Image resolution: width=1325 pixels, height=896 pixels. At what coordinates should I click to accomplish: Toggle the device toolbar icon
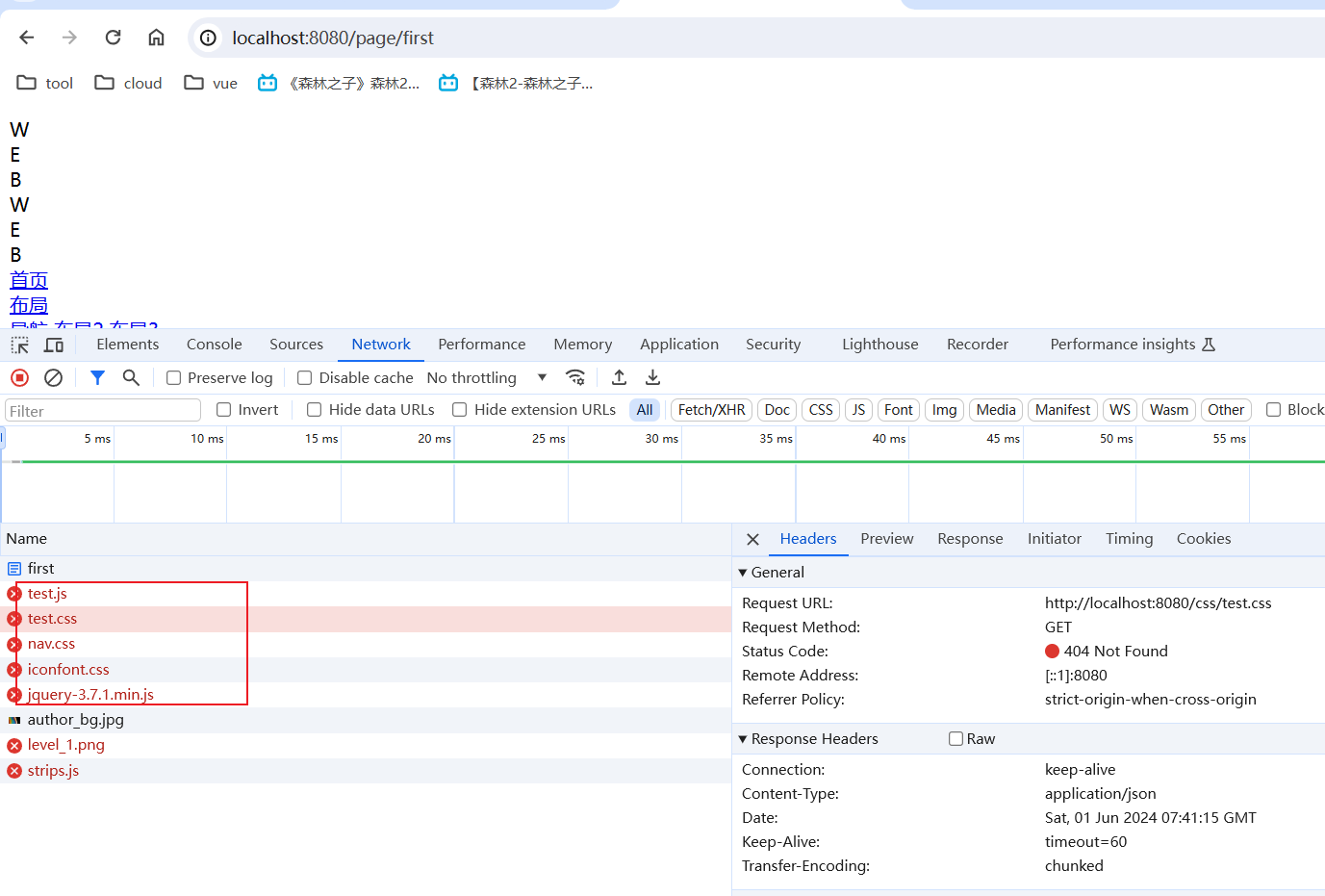click(x=54, y=345)
